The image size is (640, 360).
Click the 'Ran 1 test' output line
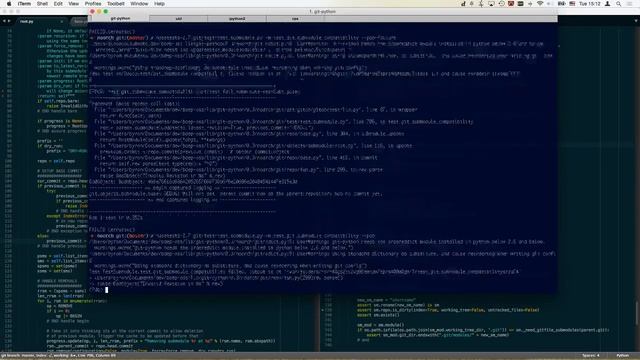pyautogui.click(x=116, y=218)
